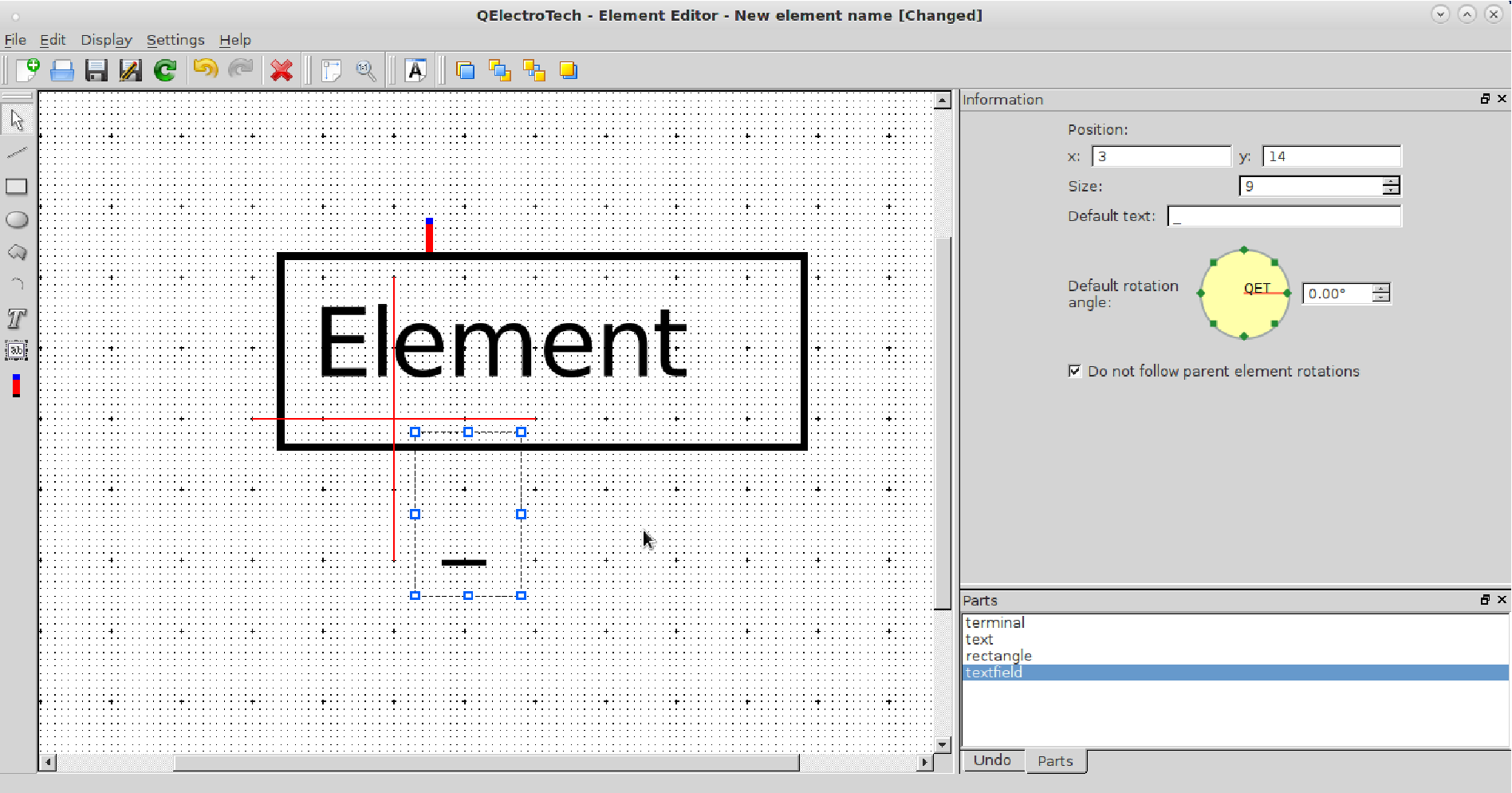The width and height of the screenshot is (1512, 793).
Task: Save the element with floppy icon
Action: pos(96,70)
